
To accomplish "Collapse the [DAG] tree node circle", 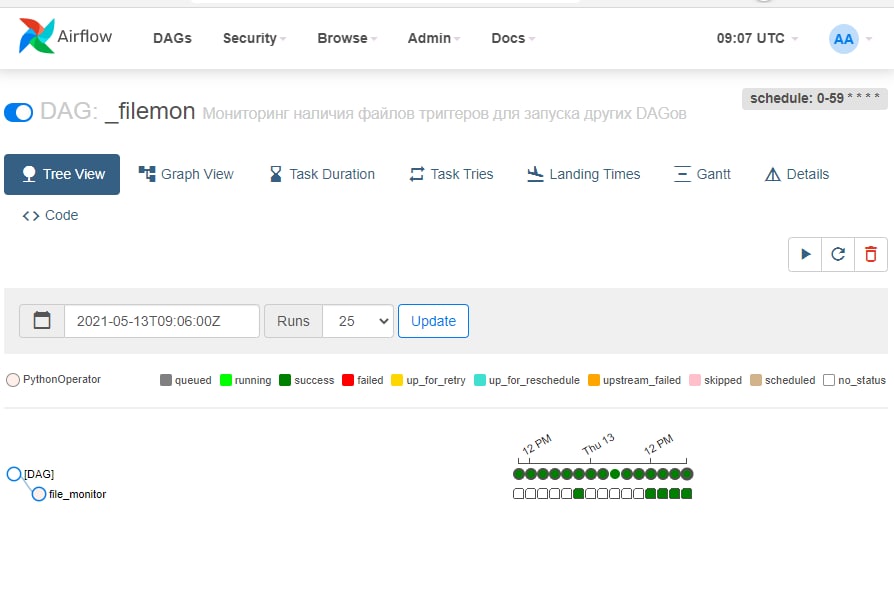I will [14, 474].
